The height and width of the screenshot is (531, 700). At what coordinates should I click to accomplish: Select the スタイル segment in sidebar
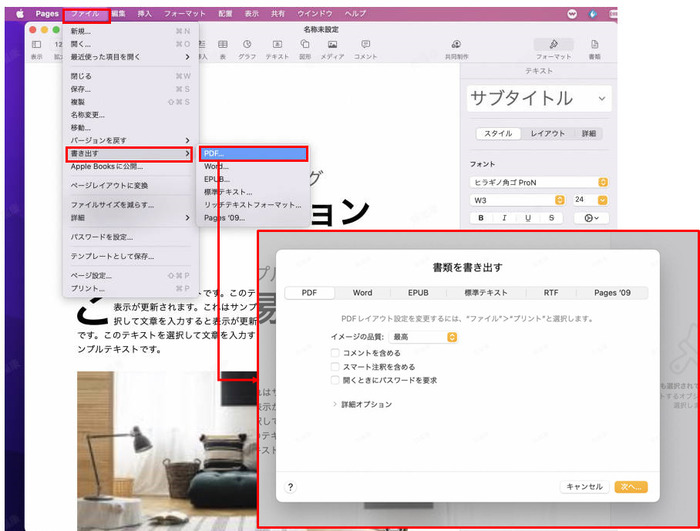pyautogui.click(x=498, y=134)
